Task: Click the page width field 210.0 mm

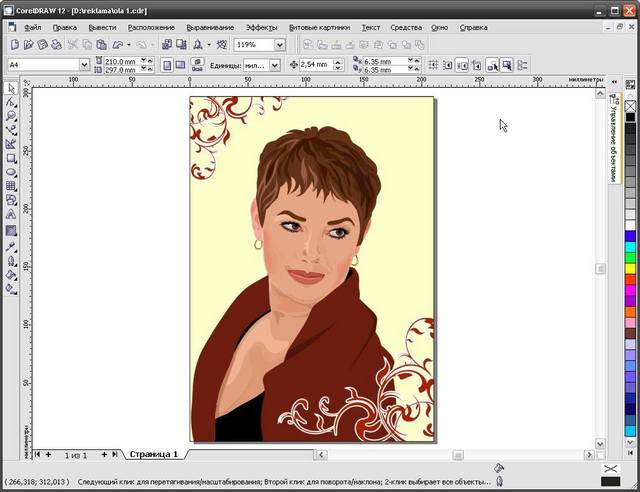Action: click(123, 61)
